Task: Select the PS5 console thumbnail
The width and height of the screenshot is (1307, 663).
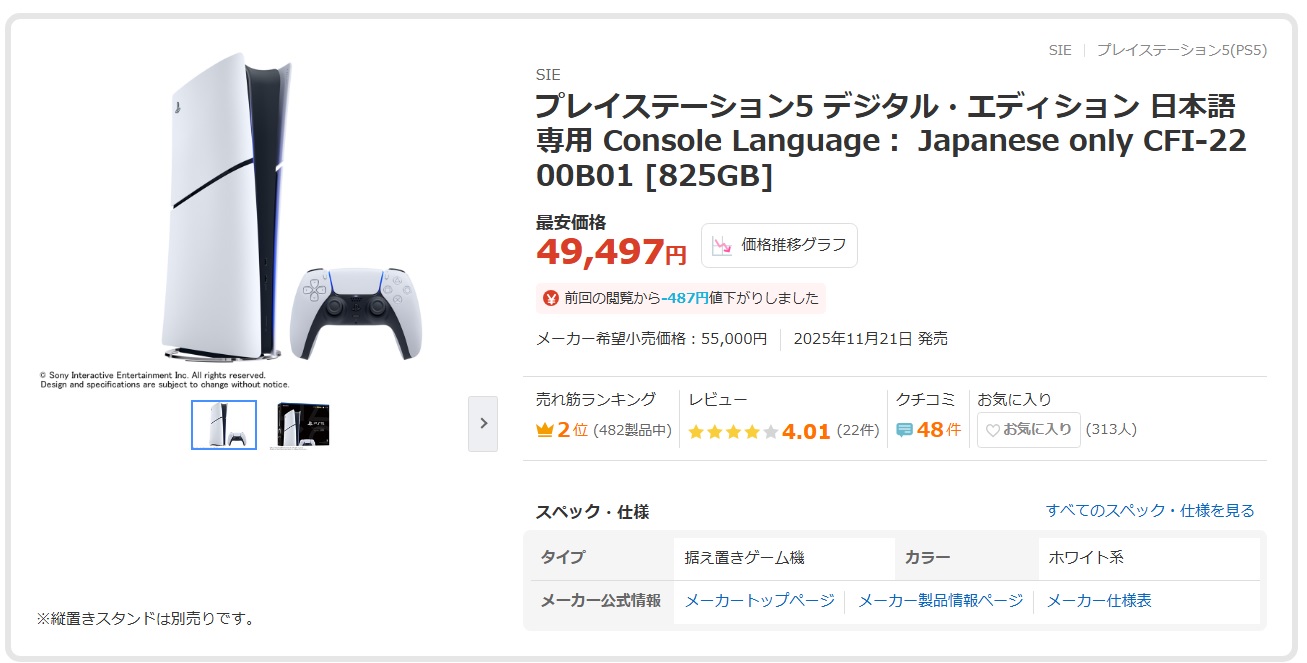Action: [224, 425]
